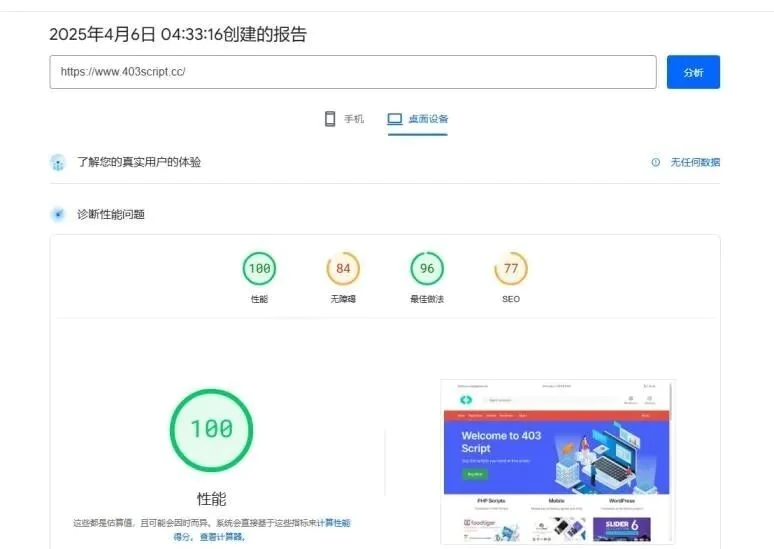Click the real user experience section icon
This screenshot has width=774, height=549.
(58, 162)
